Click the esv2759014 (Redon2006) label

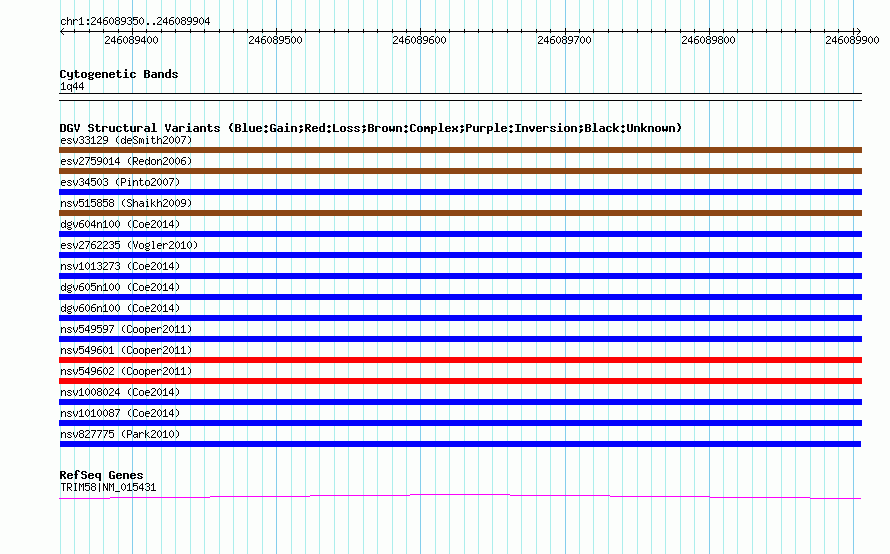coord(126,161)
